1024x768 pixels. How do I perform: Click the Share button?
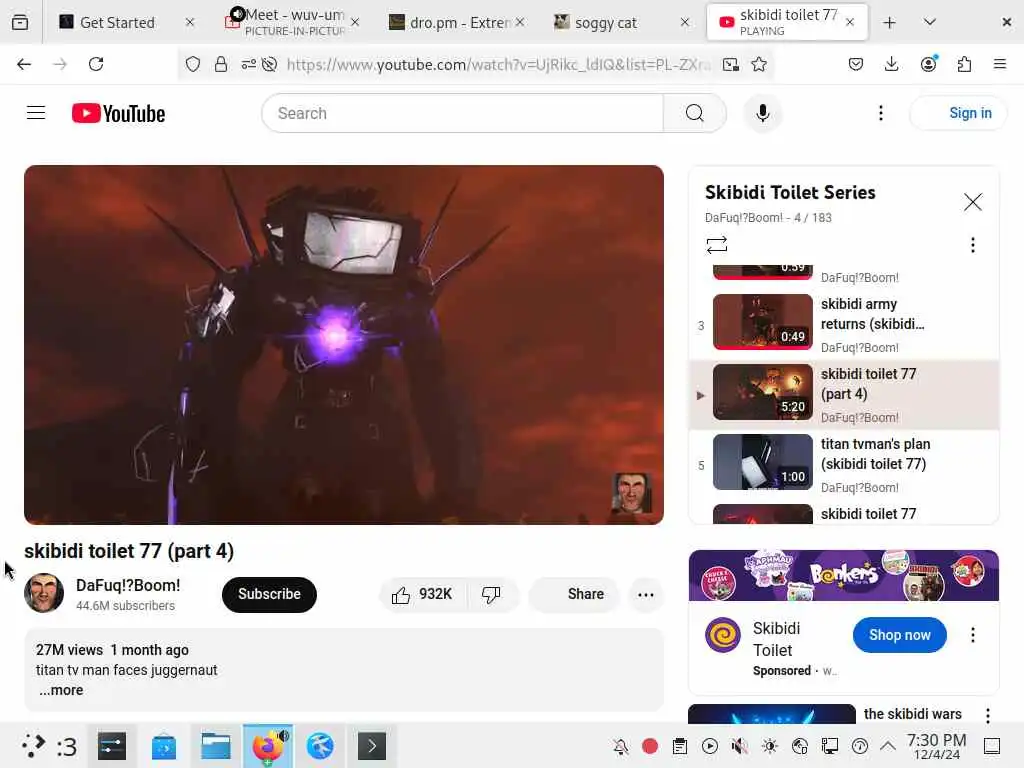point(573,594)
